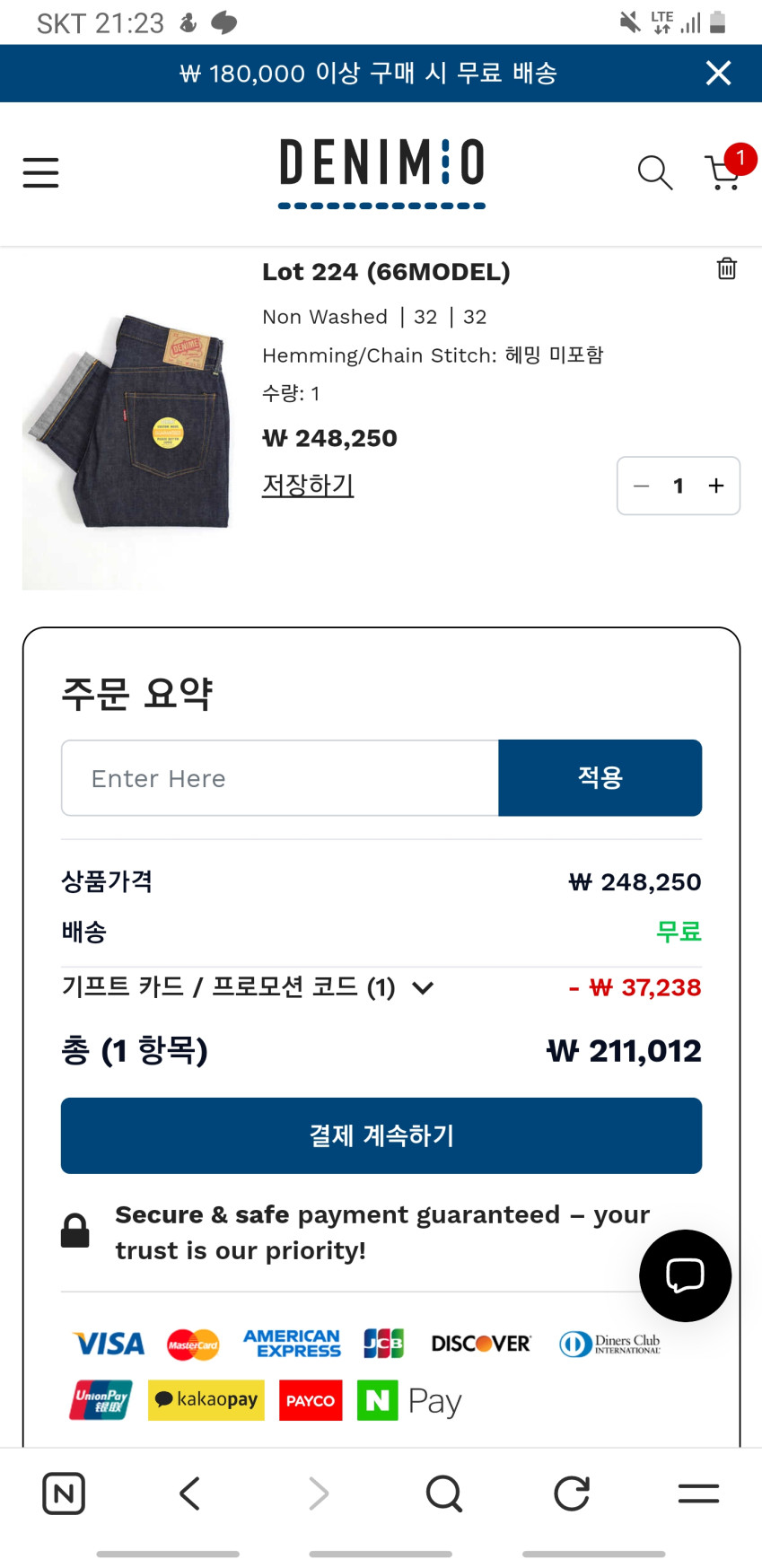This screenshot has width=762, height=1568.
Task: Decrease quantity with minus button
Action: pos(641,486)
